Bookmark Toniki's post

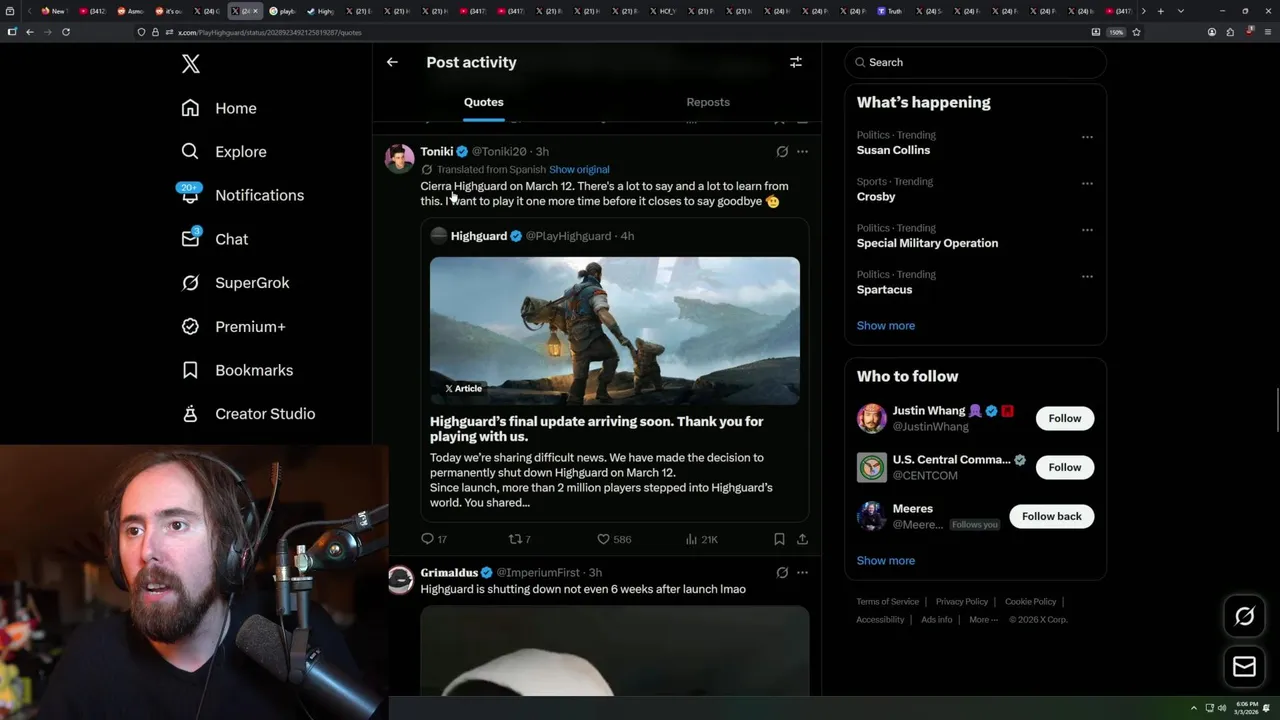[x=779, y=539]
